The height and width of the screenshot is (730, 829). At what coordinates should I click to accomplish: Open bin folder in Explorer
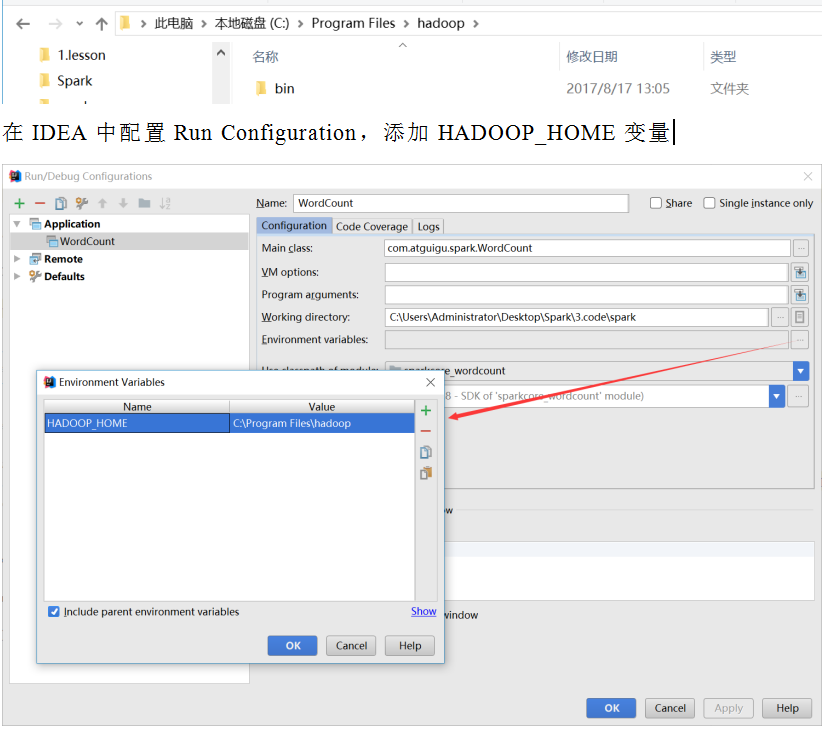275,88
